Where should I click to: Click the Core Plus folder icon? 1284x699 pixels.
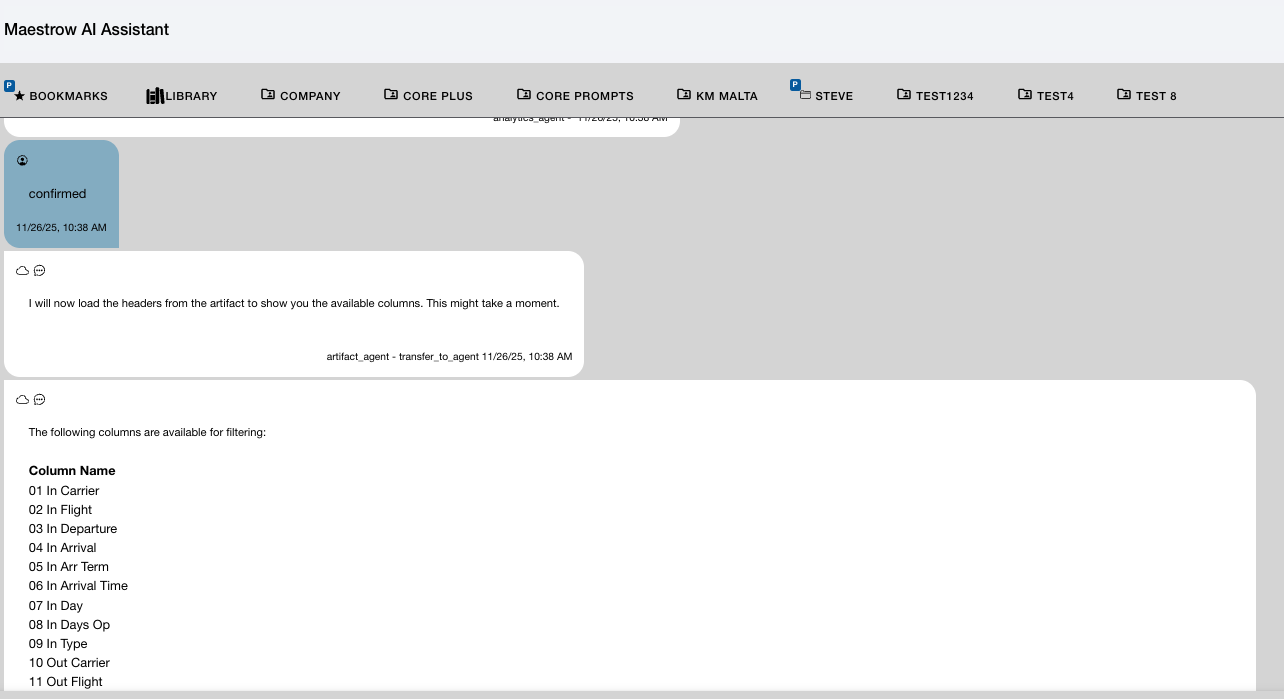[x=391, y=94]
